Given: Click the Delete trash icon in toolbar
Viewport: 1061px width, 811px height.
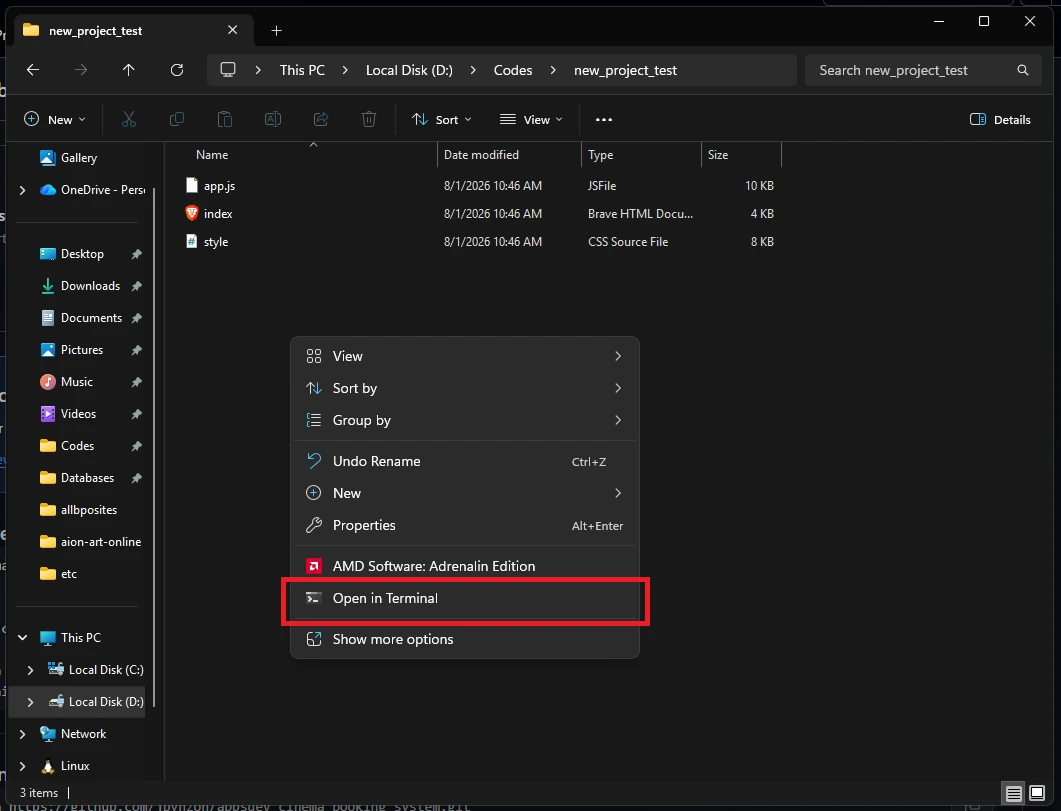Looking at the screenshot, I should coord(369,120).
